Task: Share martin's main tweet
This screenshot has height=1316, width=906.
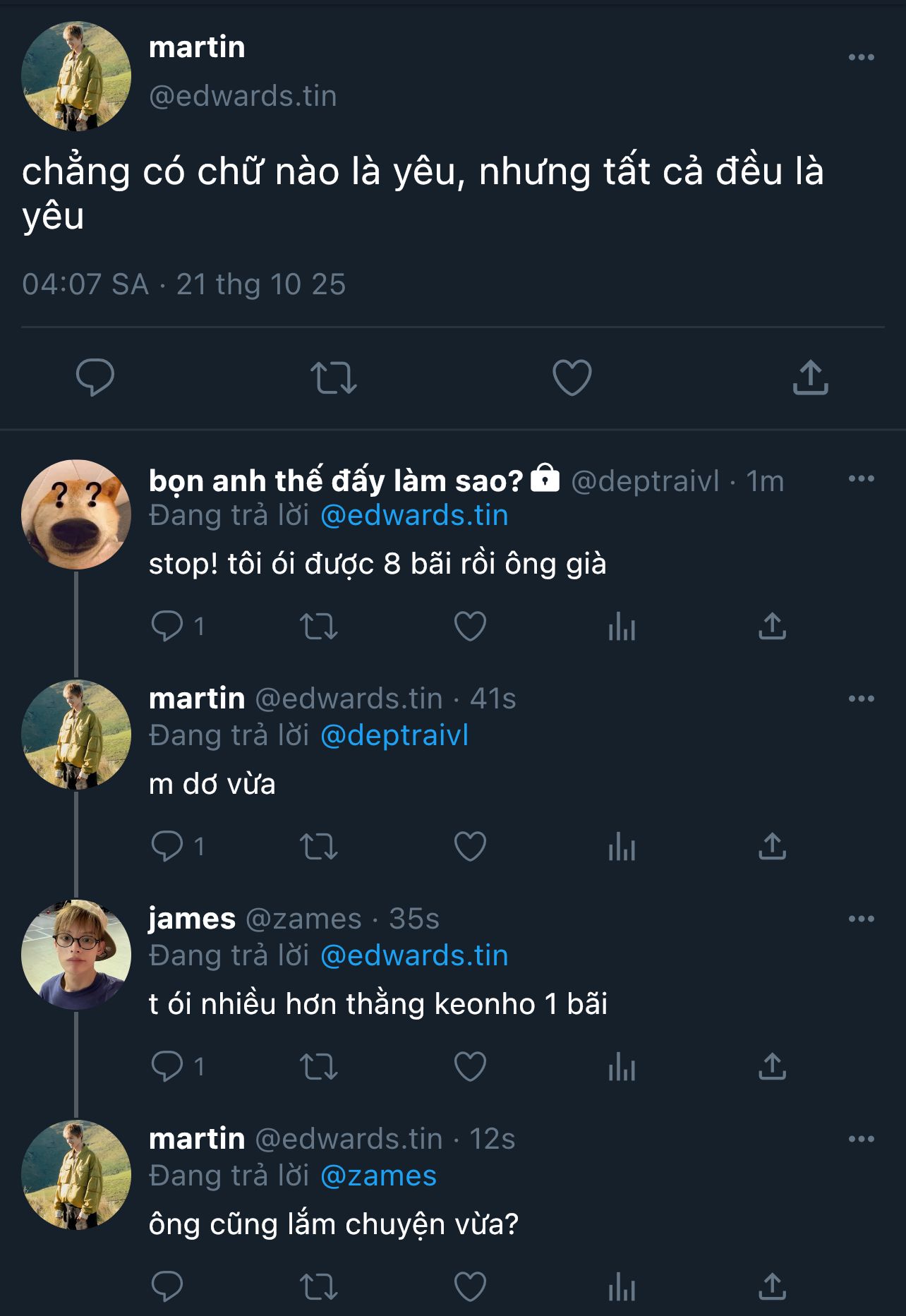Action: pos(810,378)
